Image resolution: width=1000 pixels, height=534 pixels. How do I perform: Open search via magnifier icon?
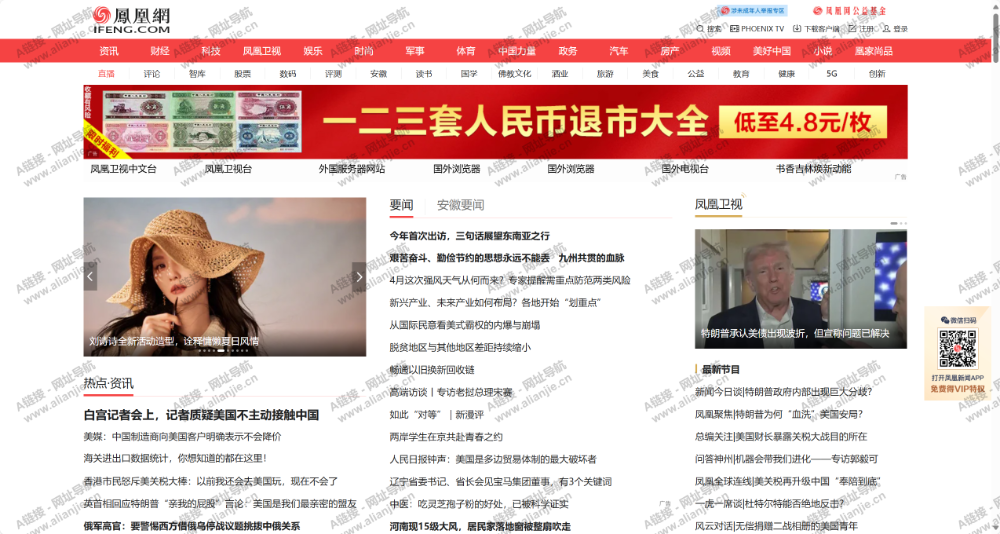pos(700,29)
